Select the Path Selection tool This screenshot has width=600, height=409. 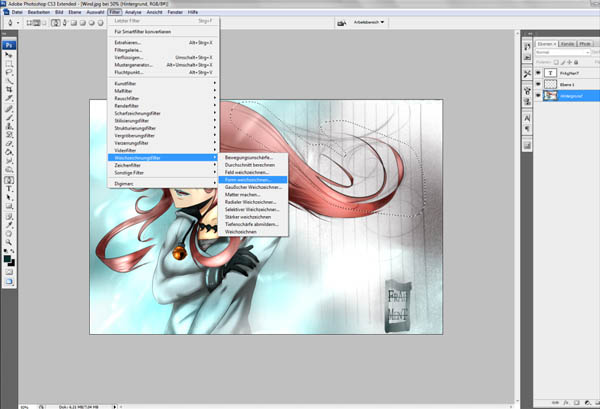click(9, 197)
